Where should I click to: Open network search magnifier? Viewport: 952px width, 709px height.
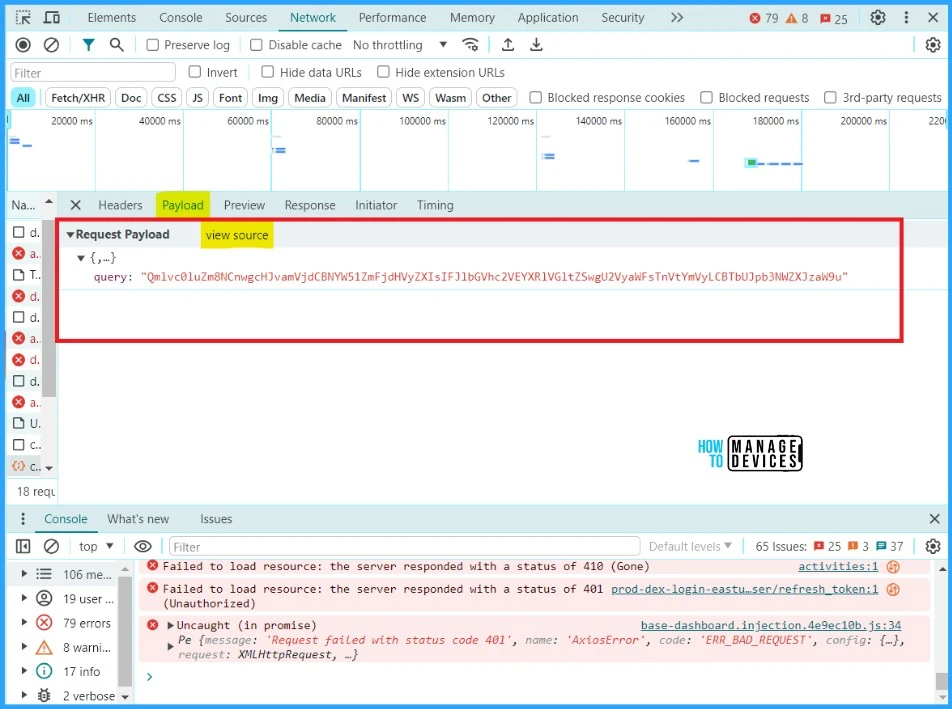(117, 45)
